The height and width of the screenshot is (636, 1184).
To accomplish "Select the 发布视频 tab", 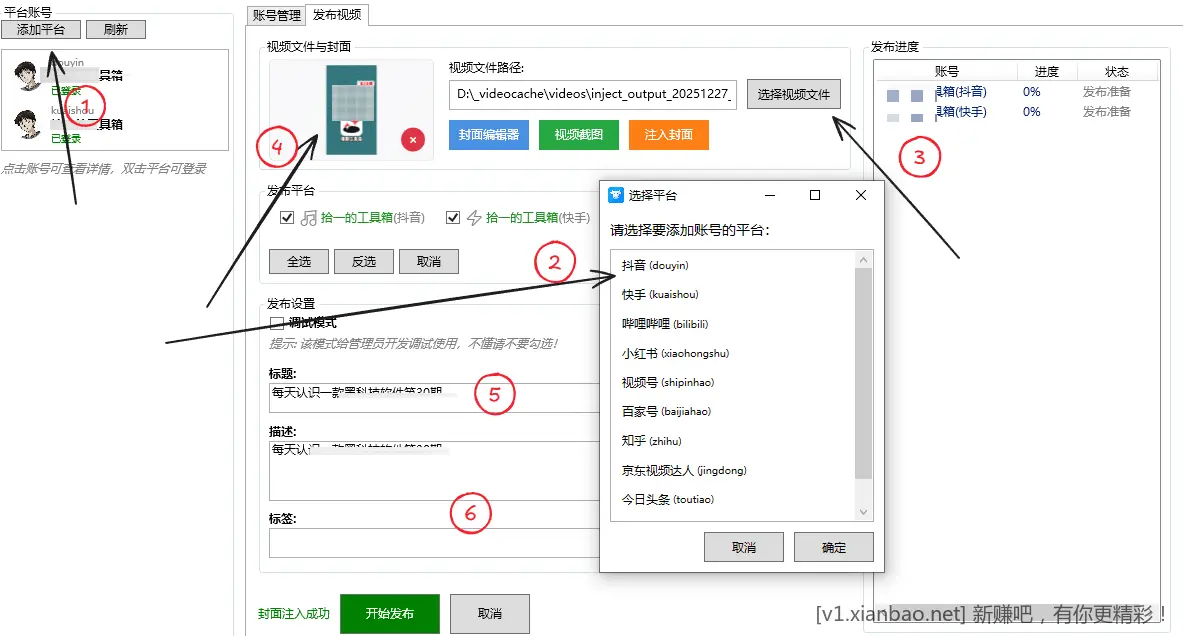I will pos(339,15).
